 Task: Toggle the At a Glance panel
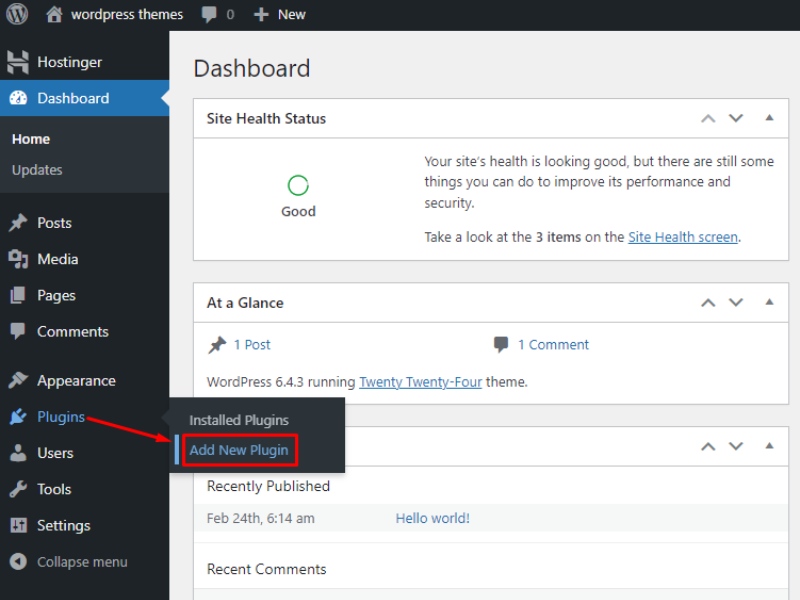coord(769,302)
